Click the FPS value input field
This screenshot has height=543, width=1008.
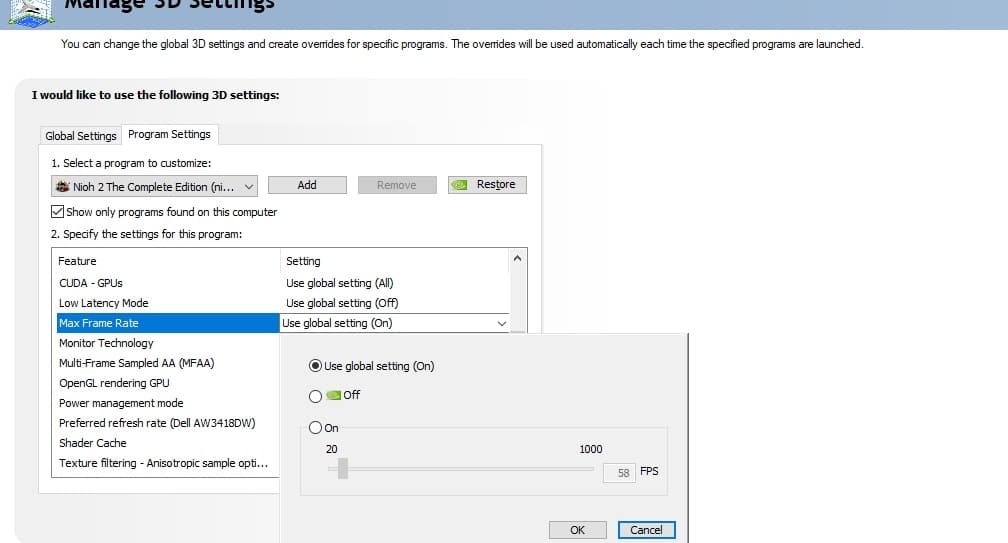pyautogui.click(x=618, y=472)
